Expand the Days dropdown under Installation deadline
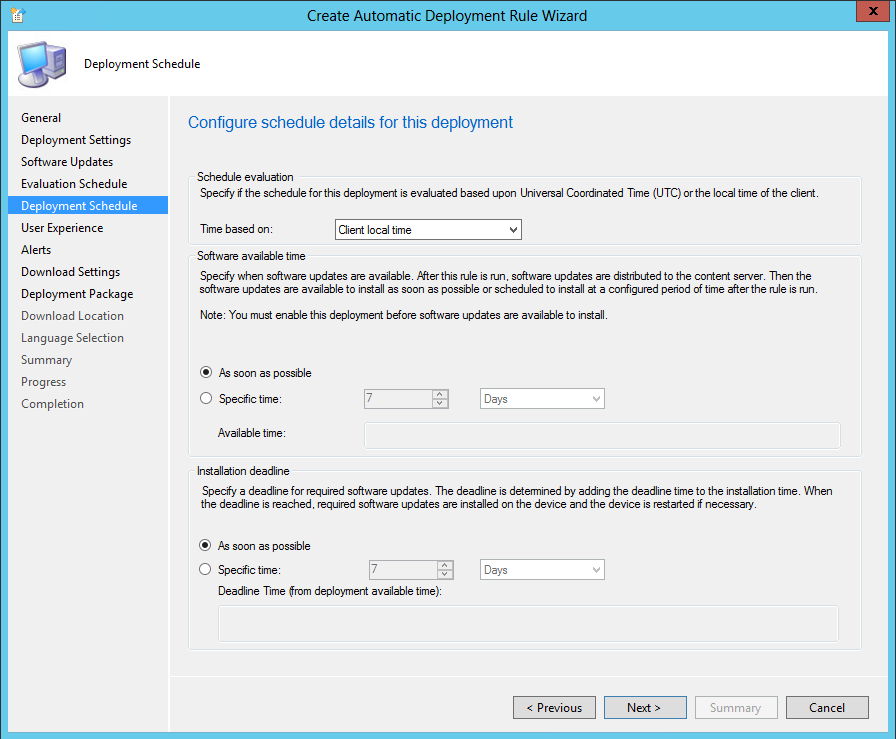 (542, 570)
